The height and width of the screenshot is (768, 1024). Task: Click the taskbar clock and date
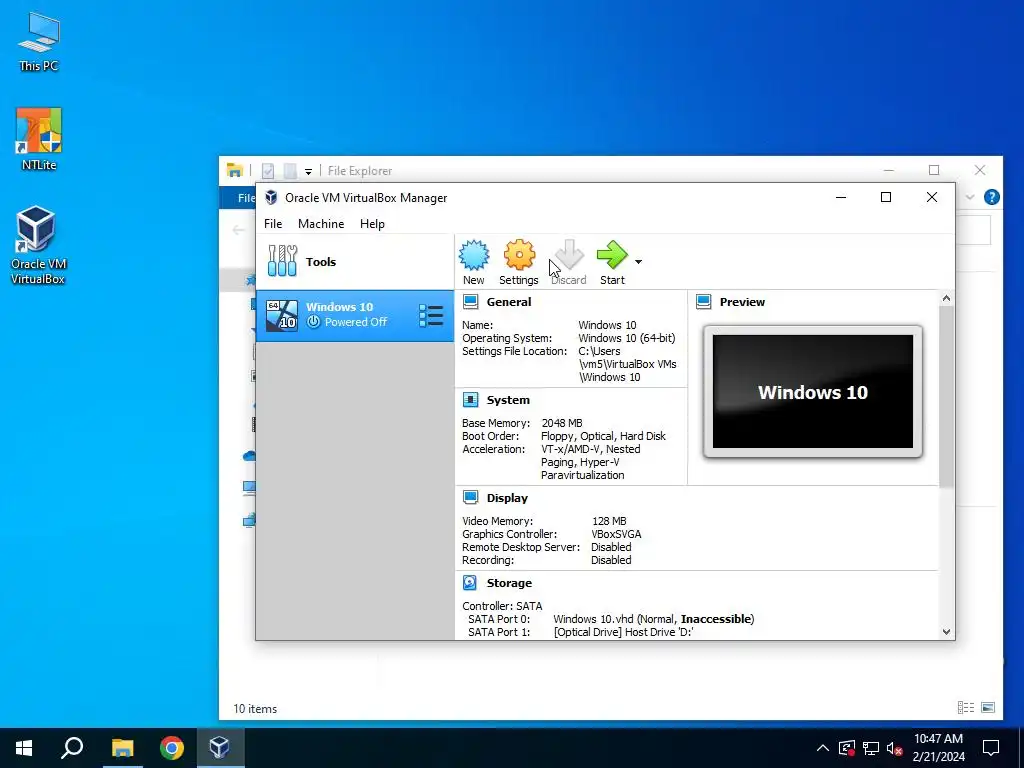pos(938,748)
